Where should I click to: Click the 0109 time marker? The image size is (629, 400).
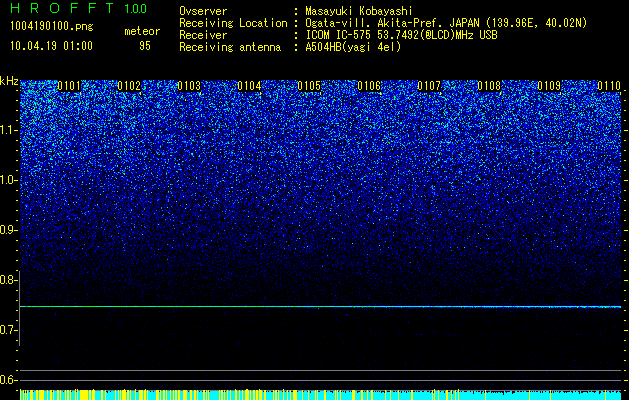(x=549, y=86)
